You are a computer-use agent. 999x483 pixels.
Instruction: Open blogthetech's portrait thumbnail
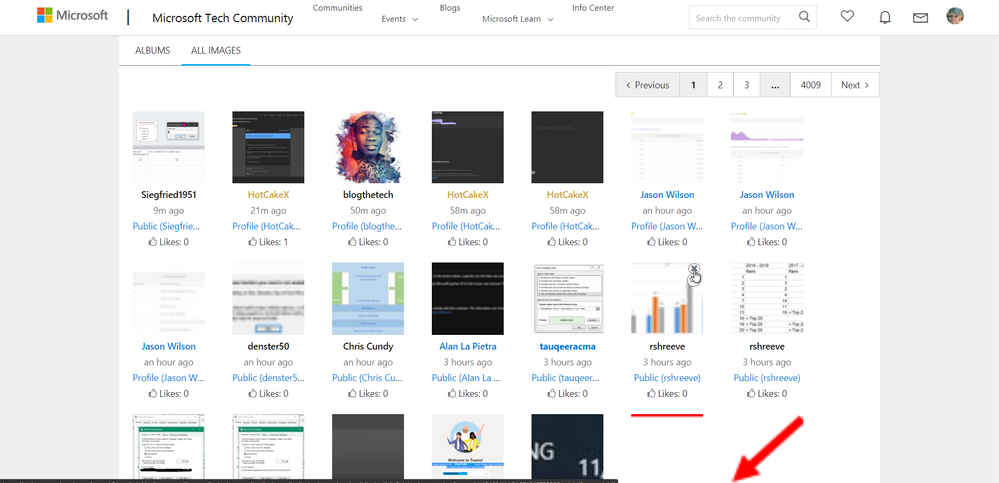point(368,147)
